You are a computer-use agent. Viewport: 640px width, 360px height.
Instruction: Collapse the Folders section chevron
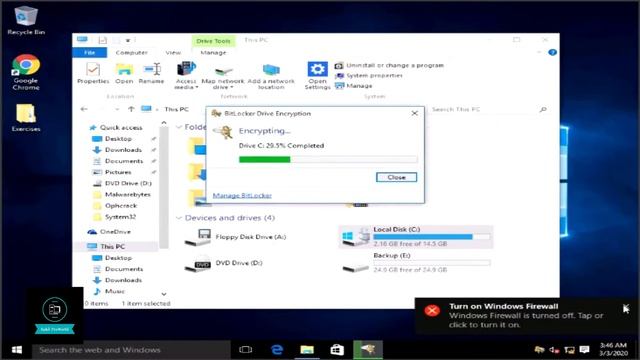click(x=179, y=127)
